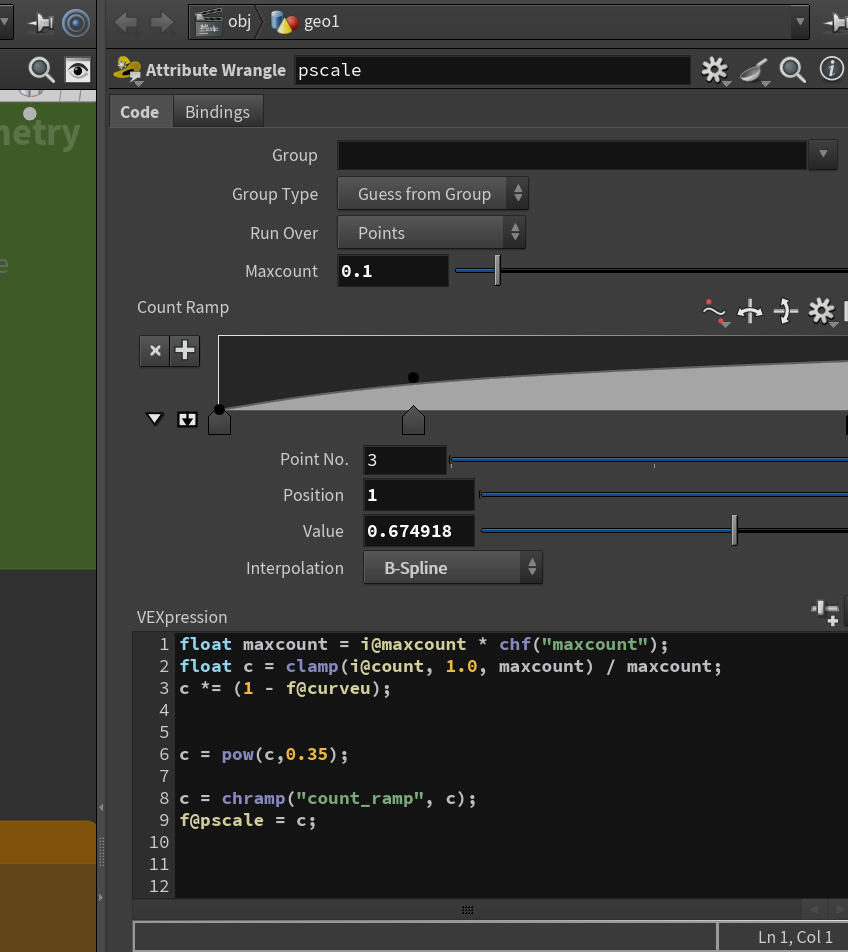
Task: Switch to the Bindings tab
Action: coord(217,112)
